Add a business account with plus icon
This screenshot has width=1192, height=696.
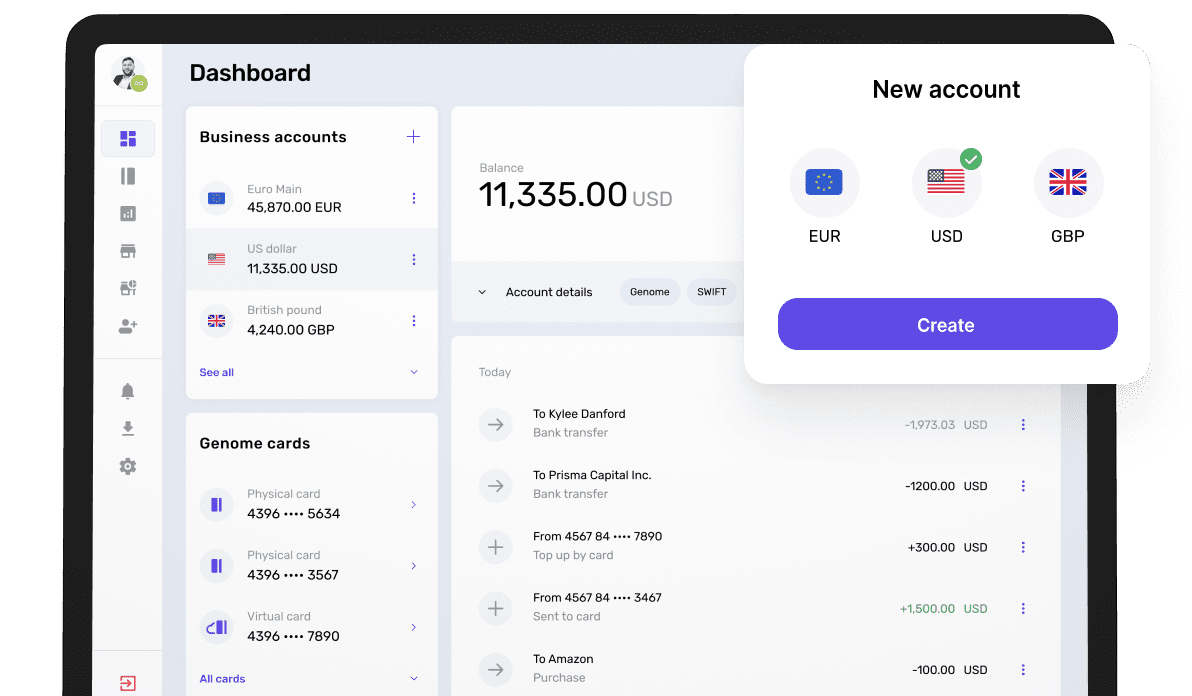(413, 137)
